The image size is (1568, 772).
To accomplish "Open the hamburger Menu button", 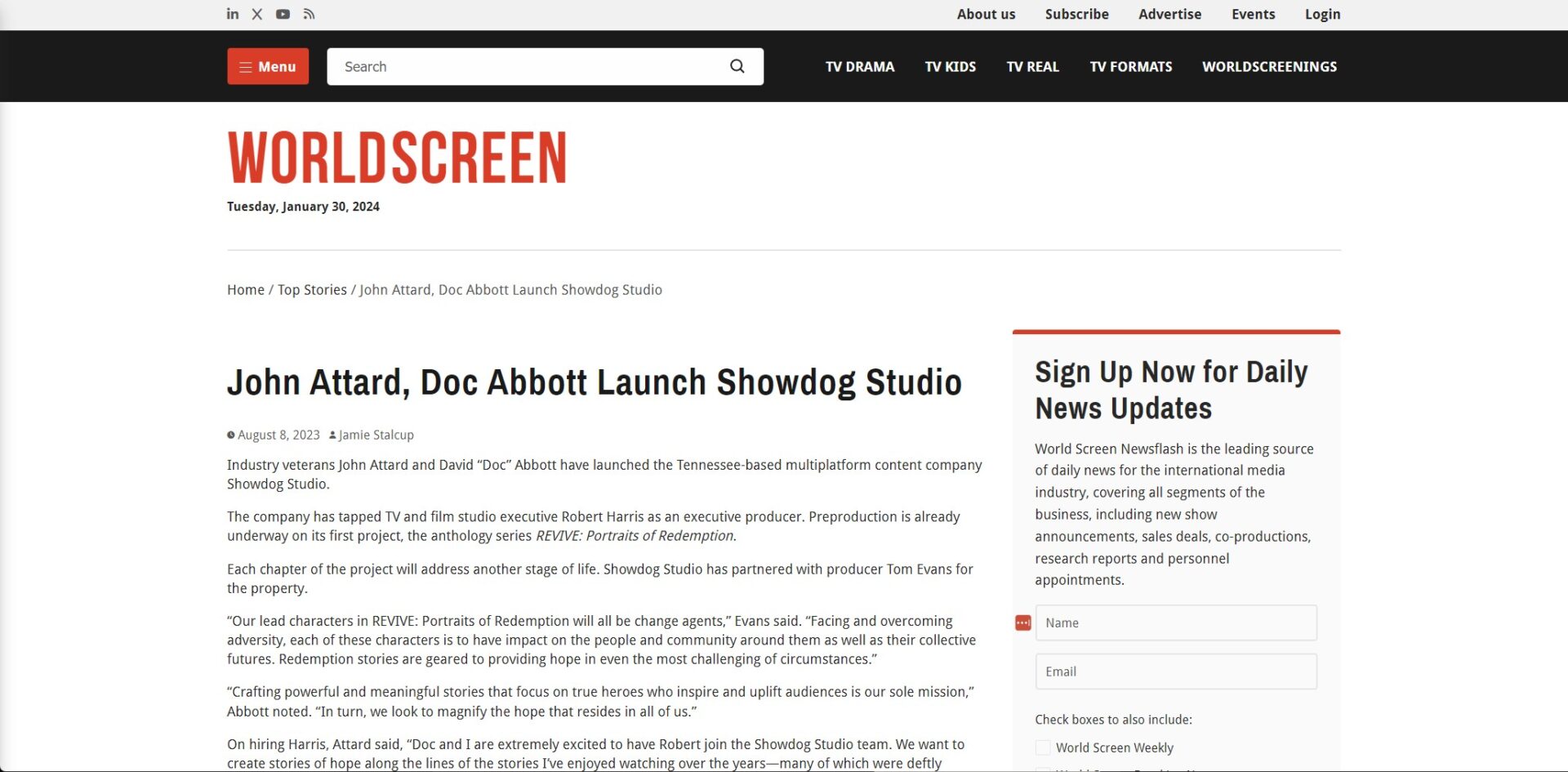I will (268, 66).
